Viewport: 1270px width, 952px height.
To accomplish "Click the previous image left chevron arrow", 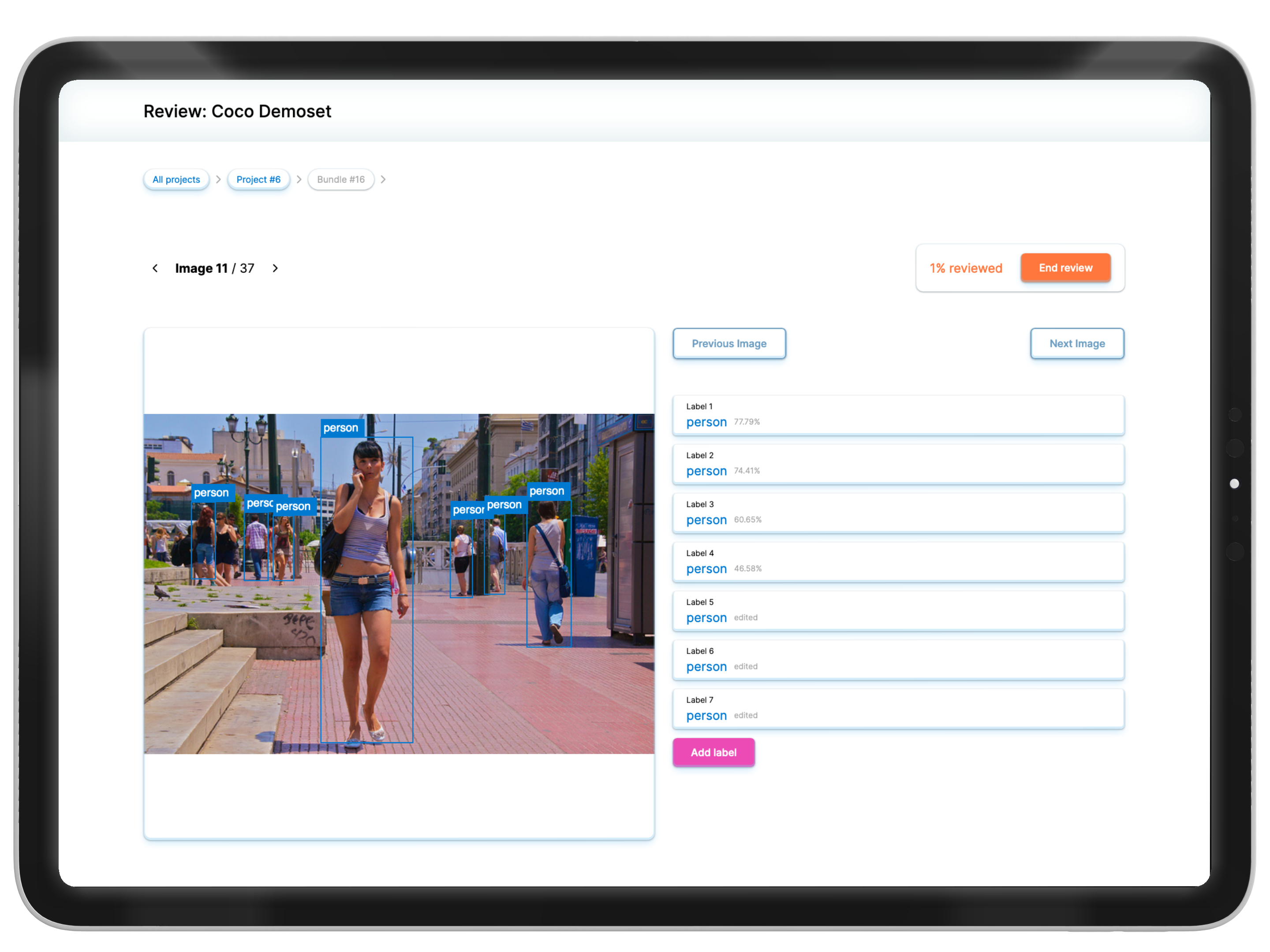I will pos(155,268).
